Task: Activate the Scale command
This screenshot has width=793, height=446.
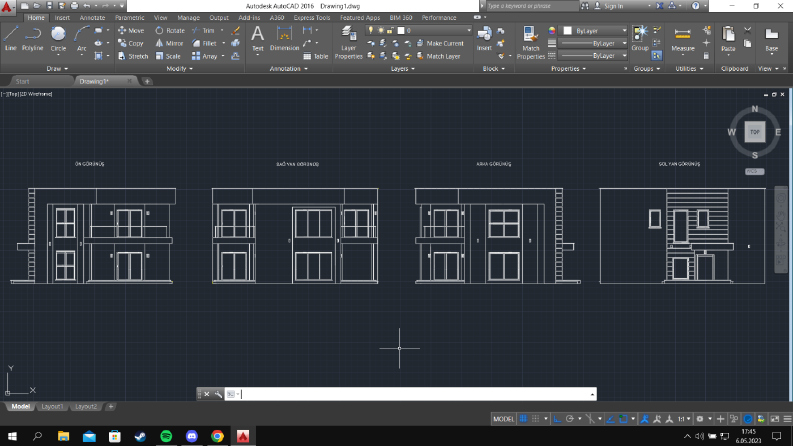Action: tap(168, 56)
